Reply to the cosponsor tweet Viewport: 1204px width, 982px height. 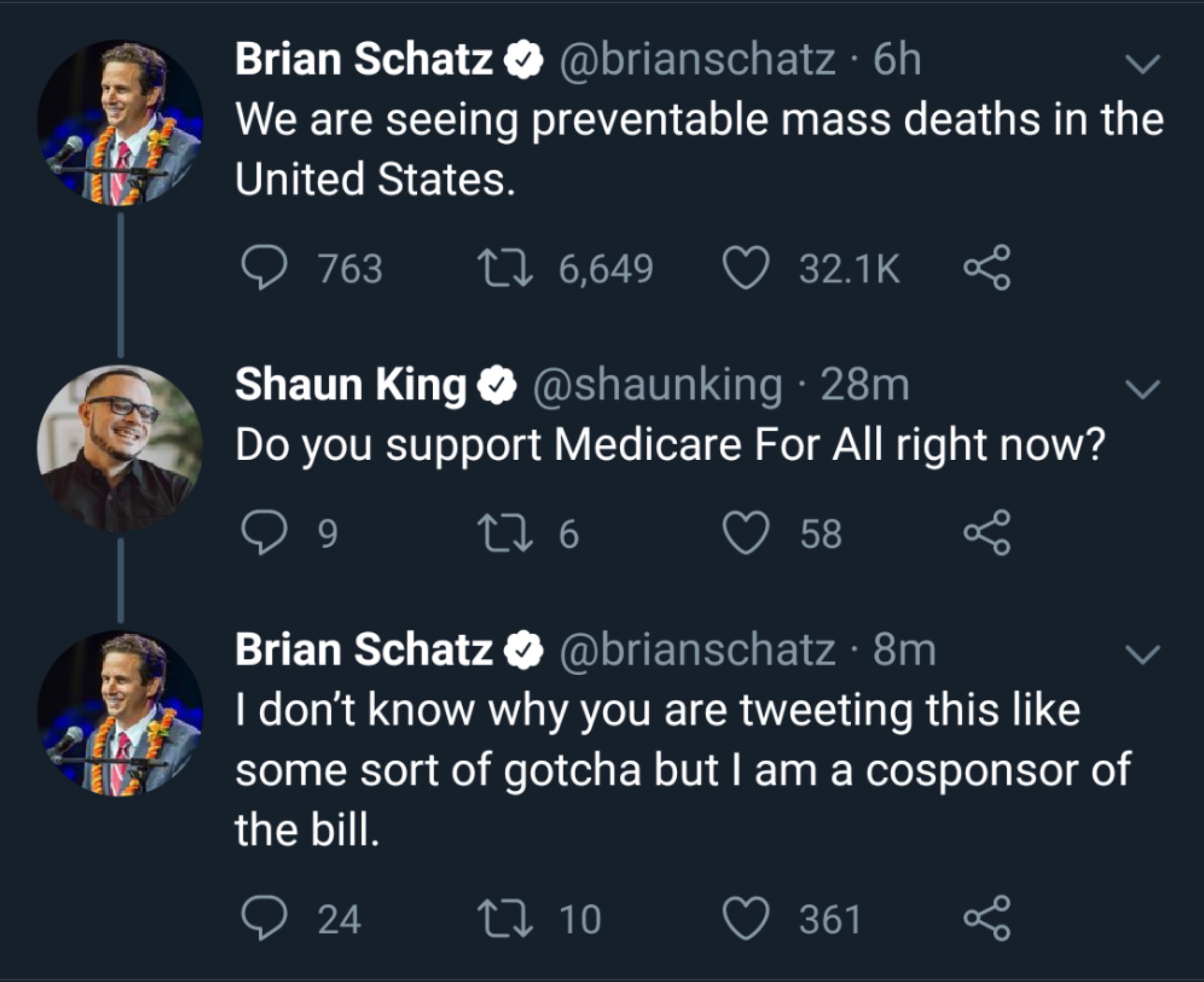[264, 919]
